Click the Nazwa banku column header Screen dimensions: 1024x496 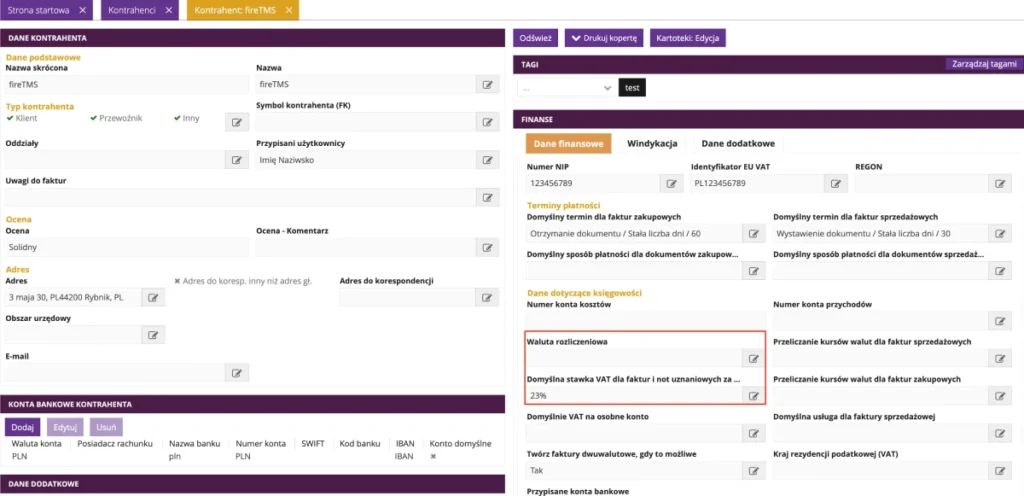[x=195, y=444]
